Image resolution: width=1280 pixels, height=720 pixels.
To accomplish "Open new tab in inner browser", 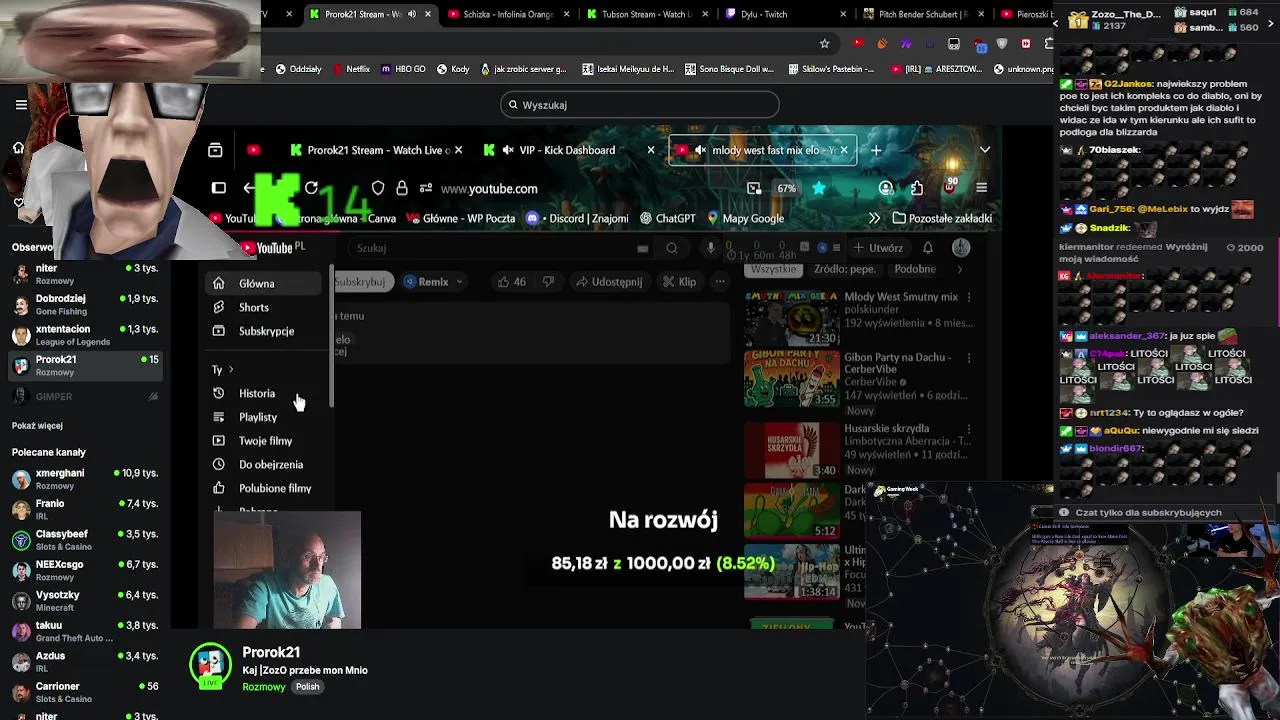I will tap(876, 150).
